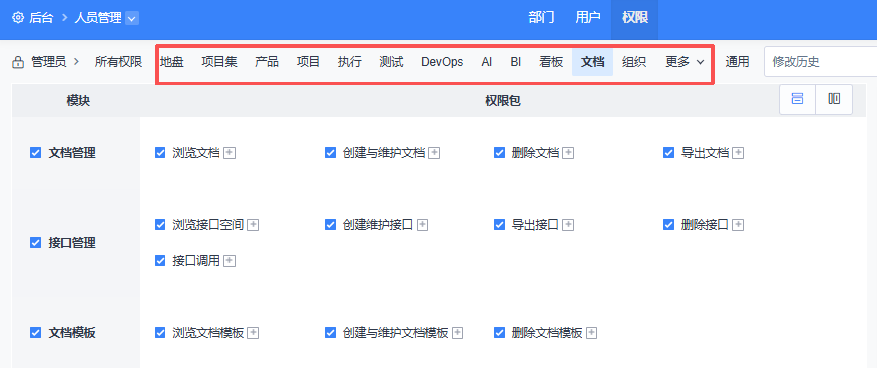Toggle the 删除接口 checkbox
The height and width of the screenshot is (368, 877).
[668, 225]
